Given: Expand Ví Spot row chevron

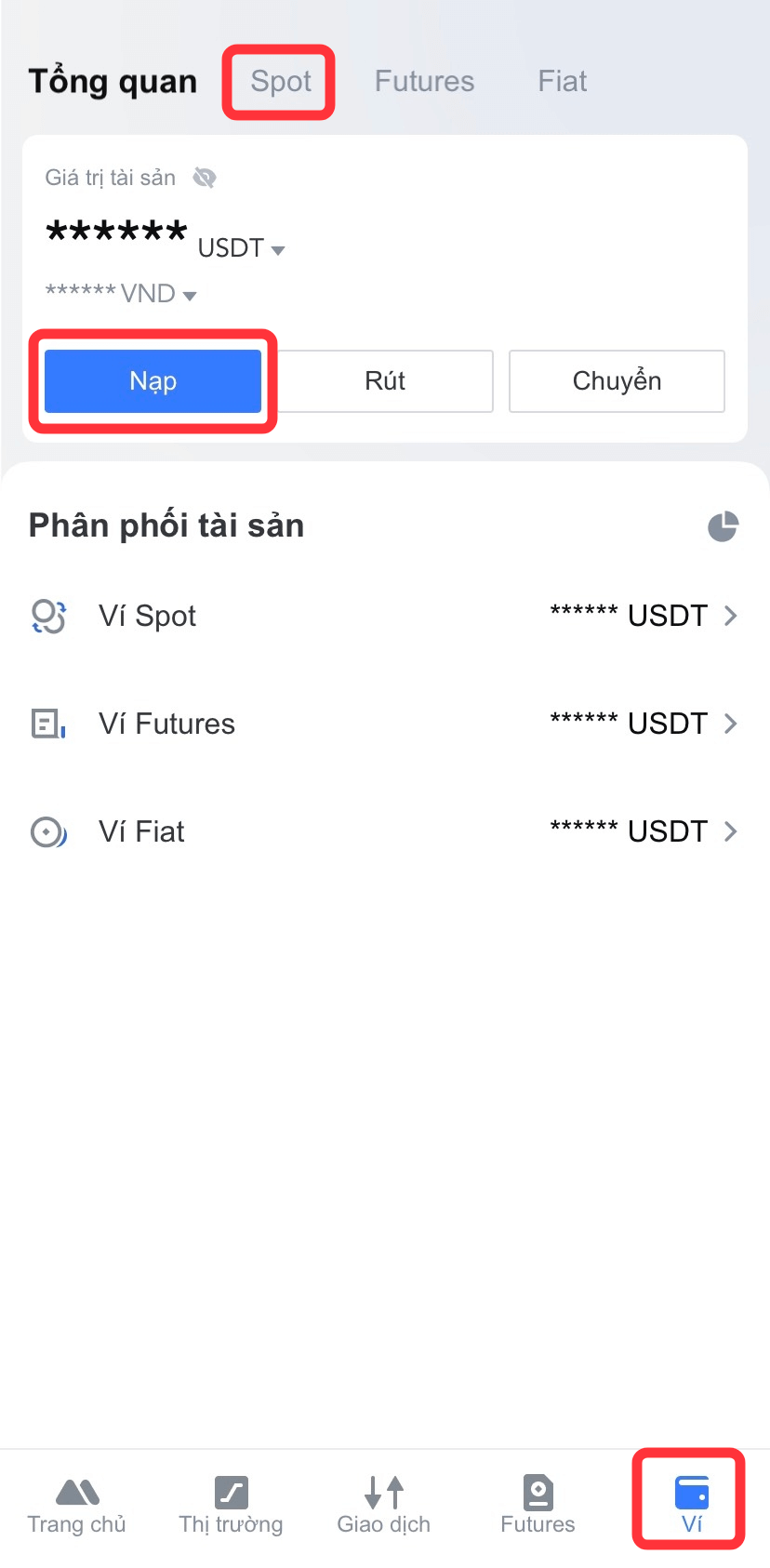Looking at the screenshot, I should coord(731,616).
